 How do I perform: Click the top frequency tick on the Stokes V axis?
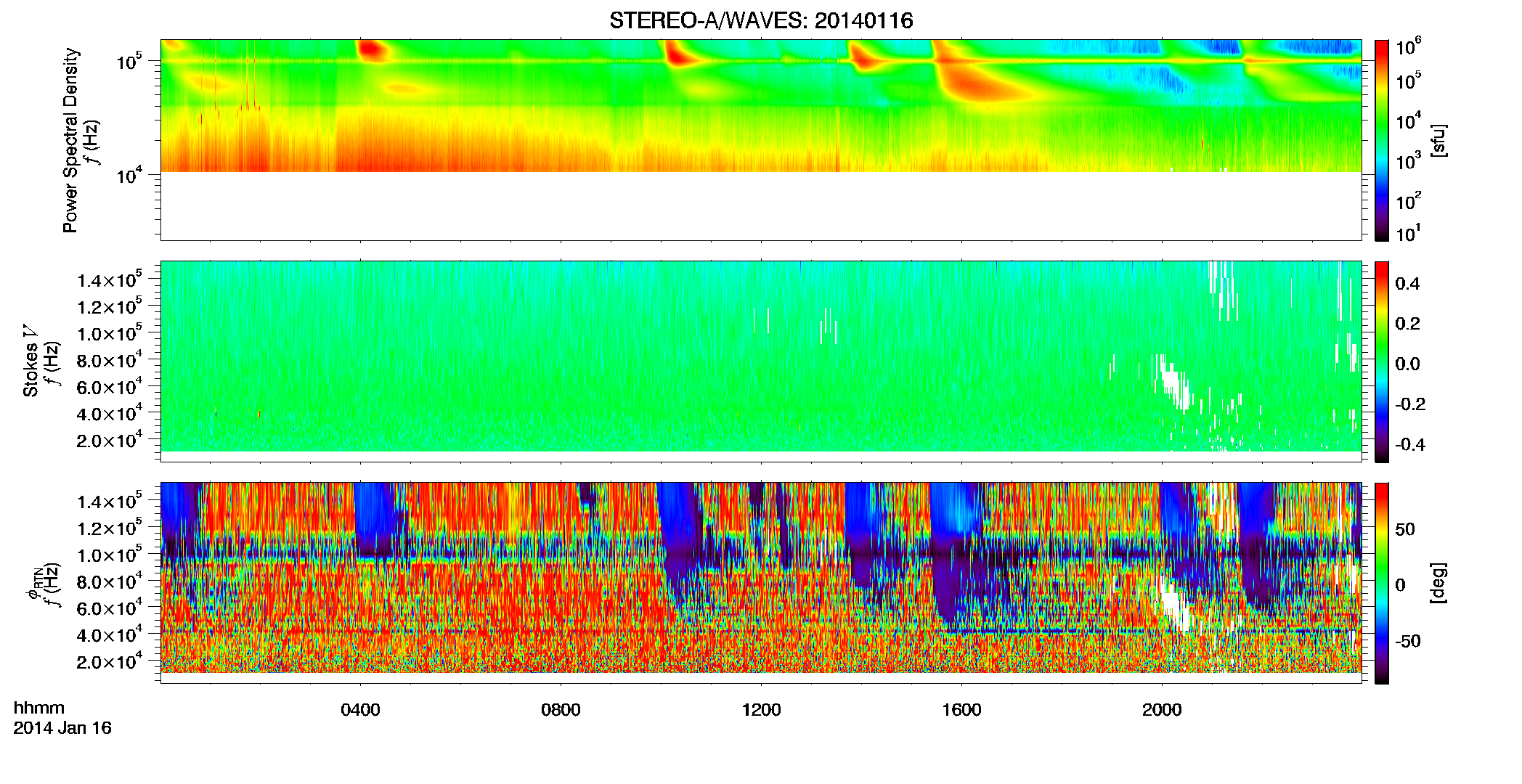pyautogui.click(x=110, y=280)
